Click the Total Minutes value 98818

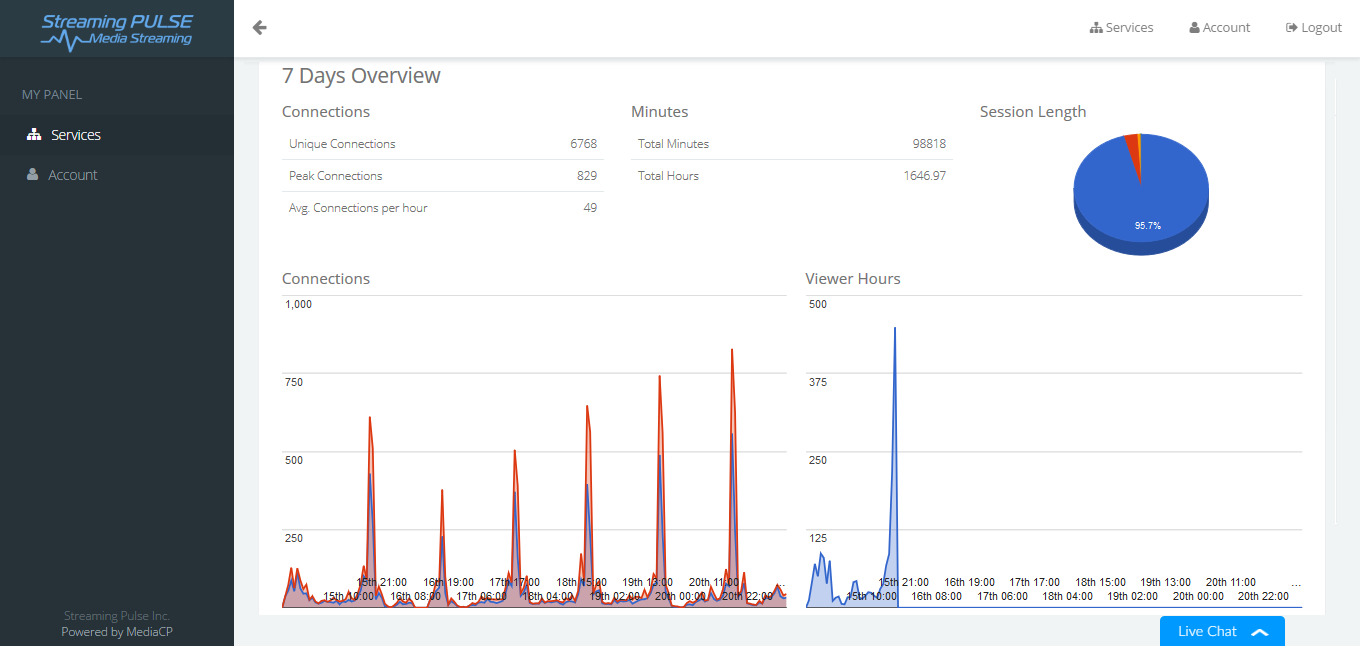929,144
